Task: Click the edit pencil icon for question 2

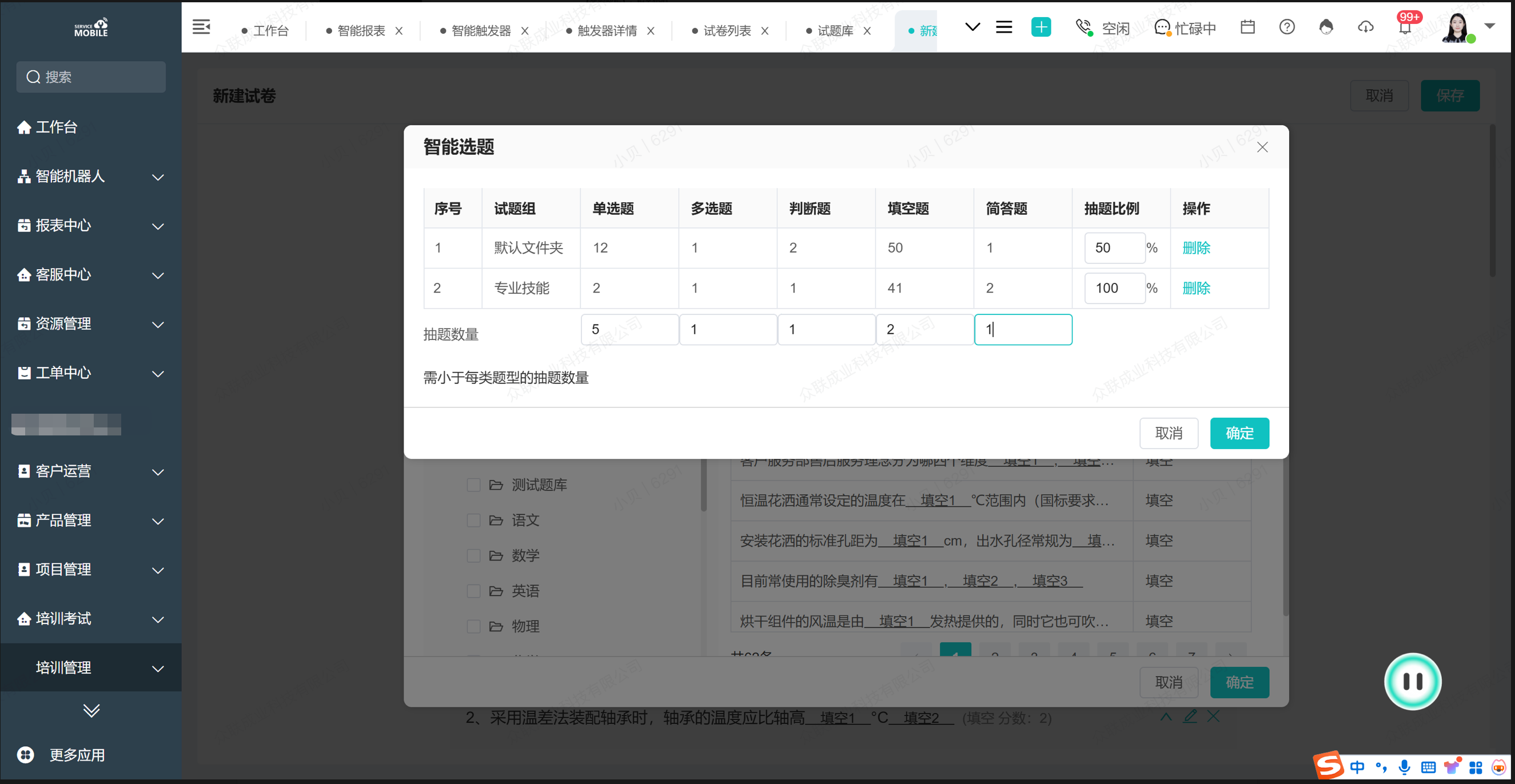Action: 1190,717
